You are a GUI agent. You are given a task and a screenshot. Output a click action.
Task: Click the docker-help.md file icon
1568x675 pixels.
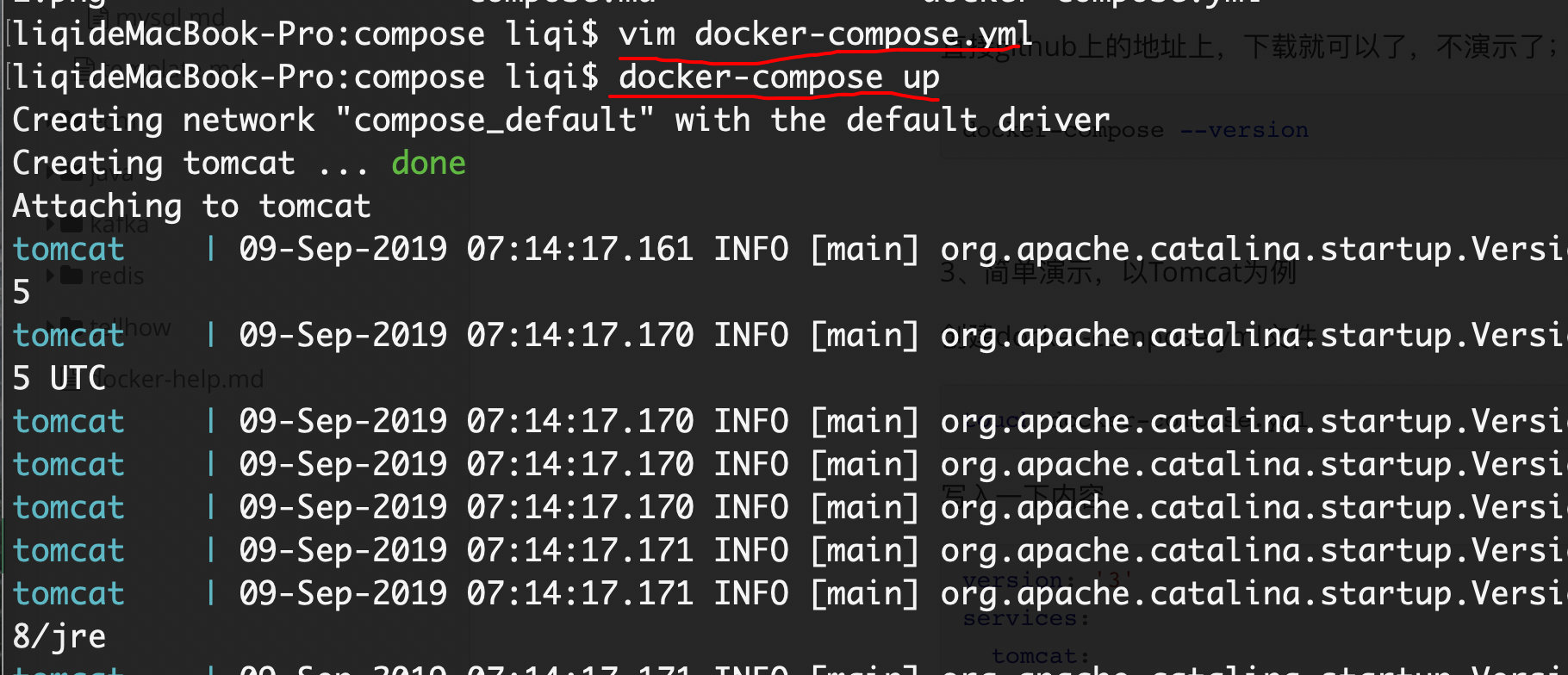[71, 379]
